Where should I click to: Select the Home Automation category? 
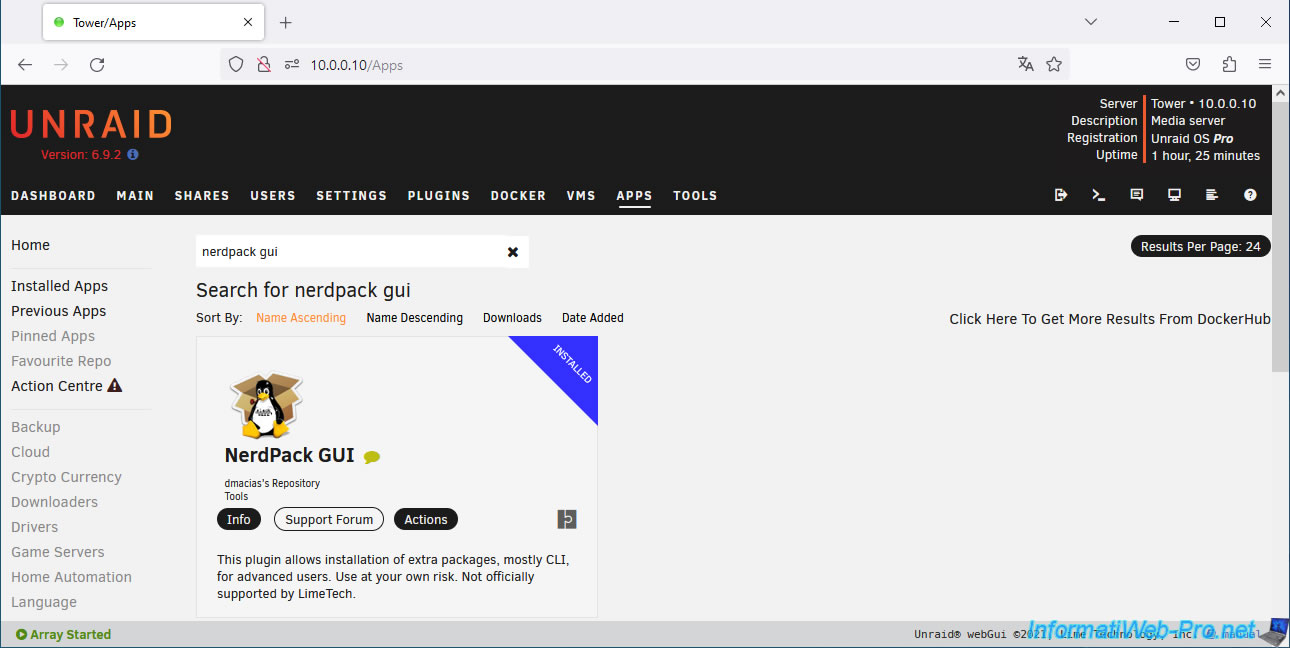[71, 577]
